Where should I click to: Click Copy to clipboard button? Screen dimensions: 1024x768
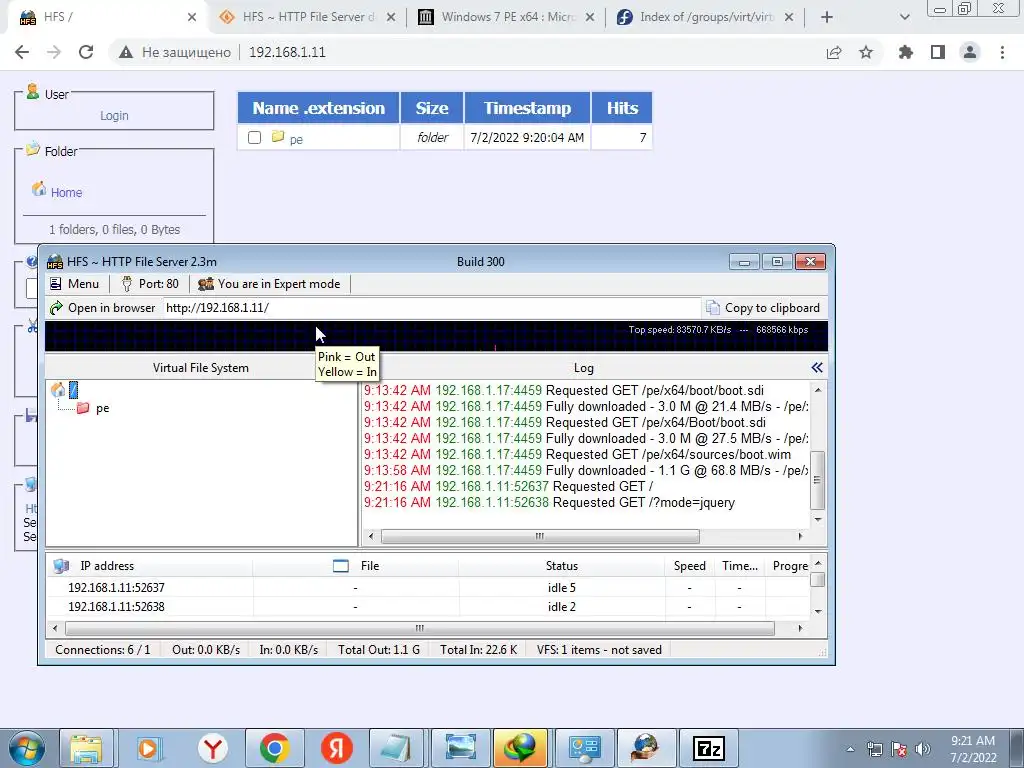click(763, 308)
